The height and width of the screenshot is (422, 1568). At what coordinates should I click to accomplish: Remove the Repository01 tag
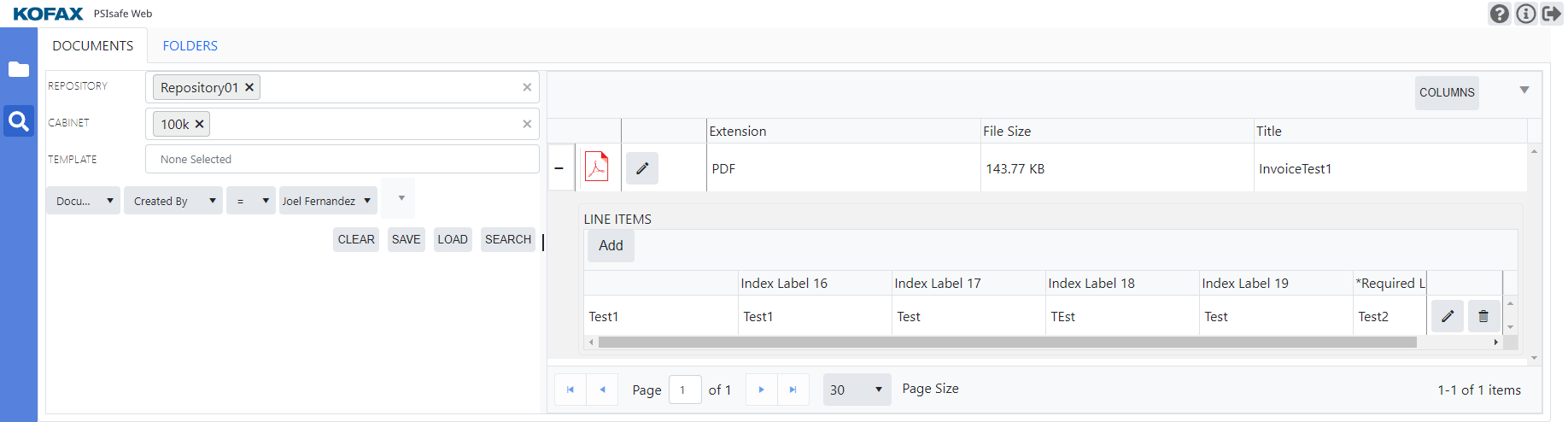pos(249,87)
